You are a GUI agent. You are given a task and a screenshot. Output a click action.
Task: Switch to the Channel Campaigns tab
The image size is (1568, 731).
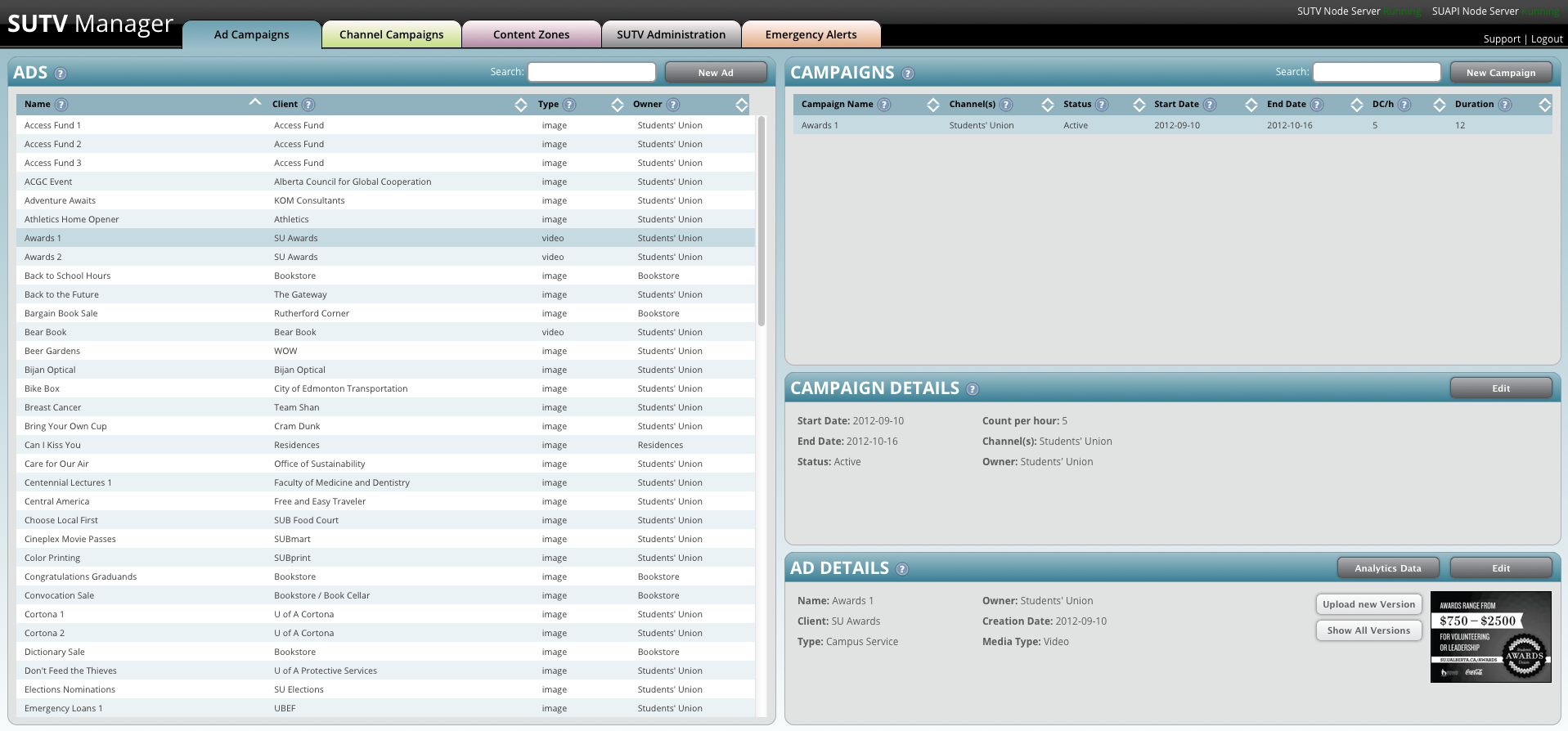(x=392, y=35)
